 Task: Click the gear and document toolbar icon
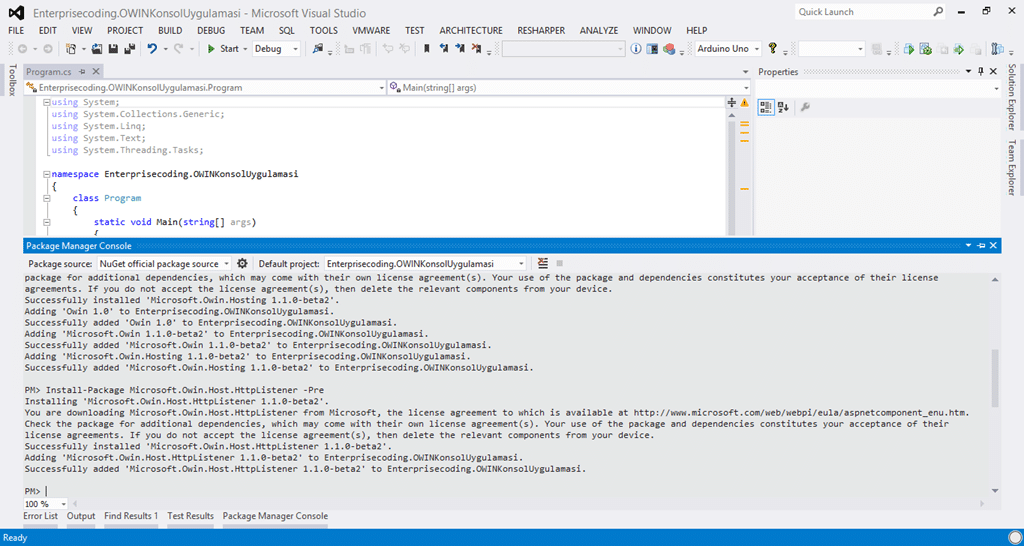click(x=925, y=49)
